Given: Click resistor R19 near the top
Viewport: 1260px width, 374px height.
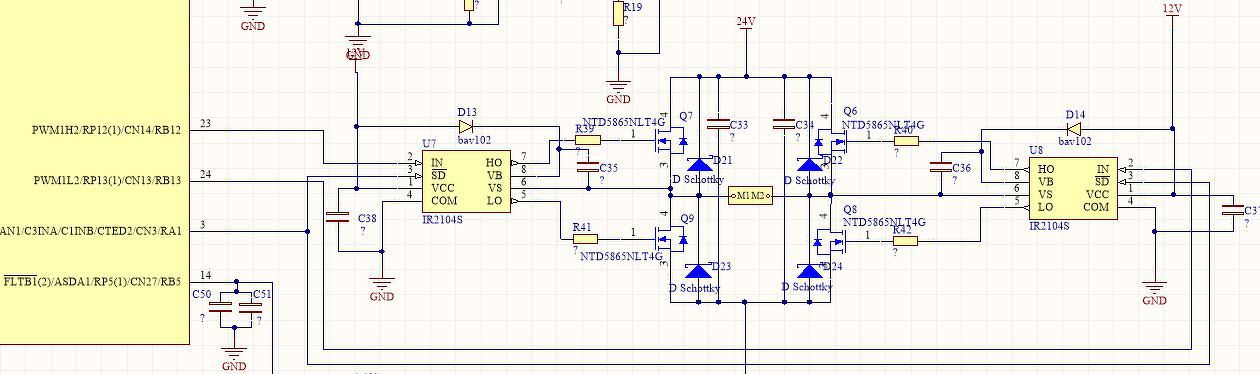Looking at the screenshot, I should click(x=619, y=14).
